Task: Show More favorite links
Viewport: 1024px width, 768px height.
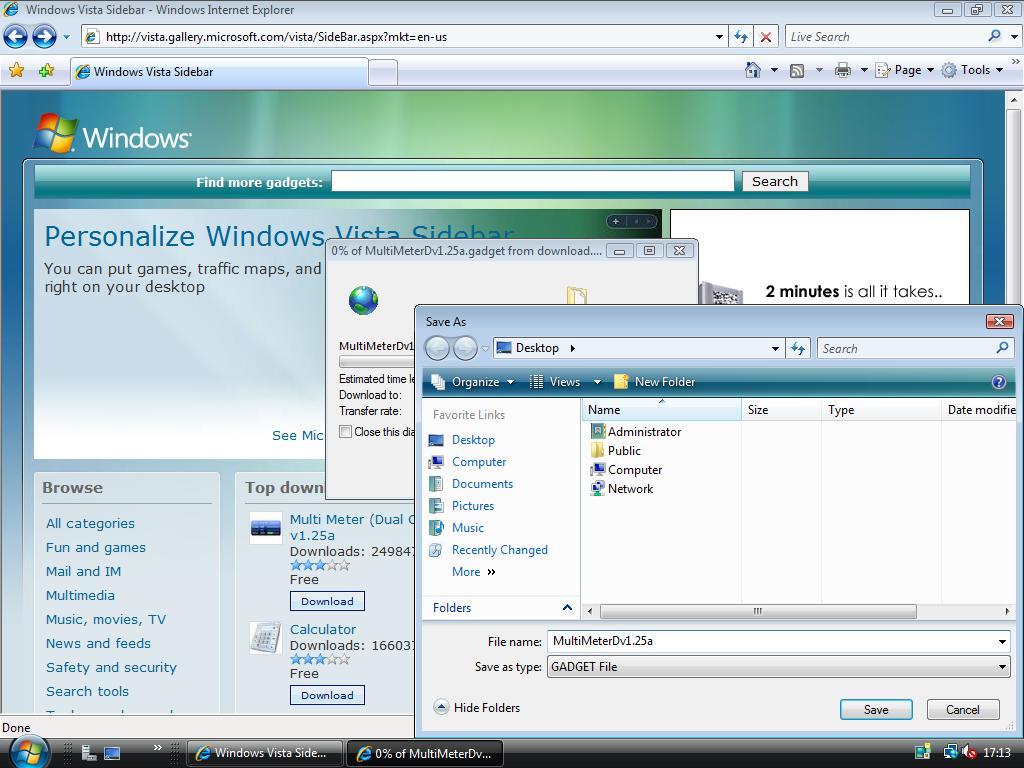Action: tap(474, 571)
